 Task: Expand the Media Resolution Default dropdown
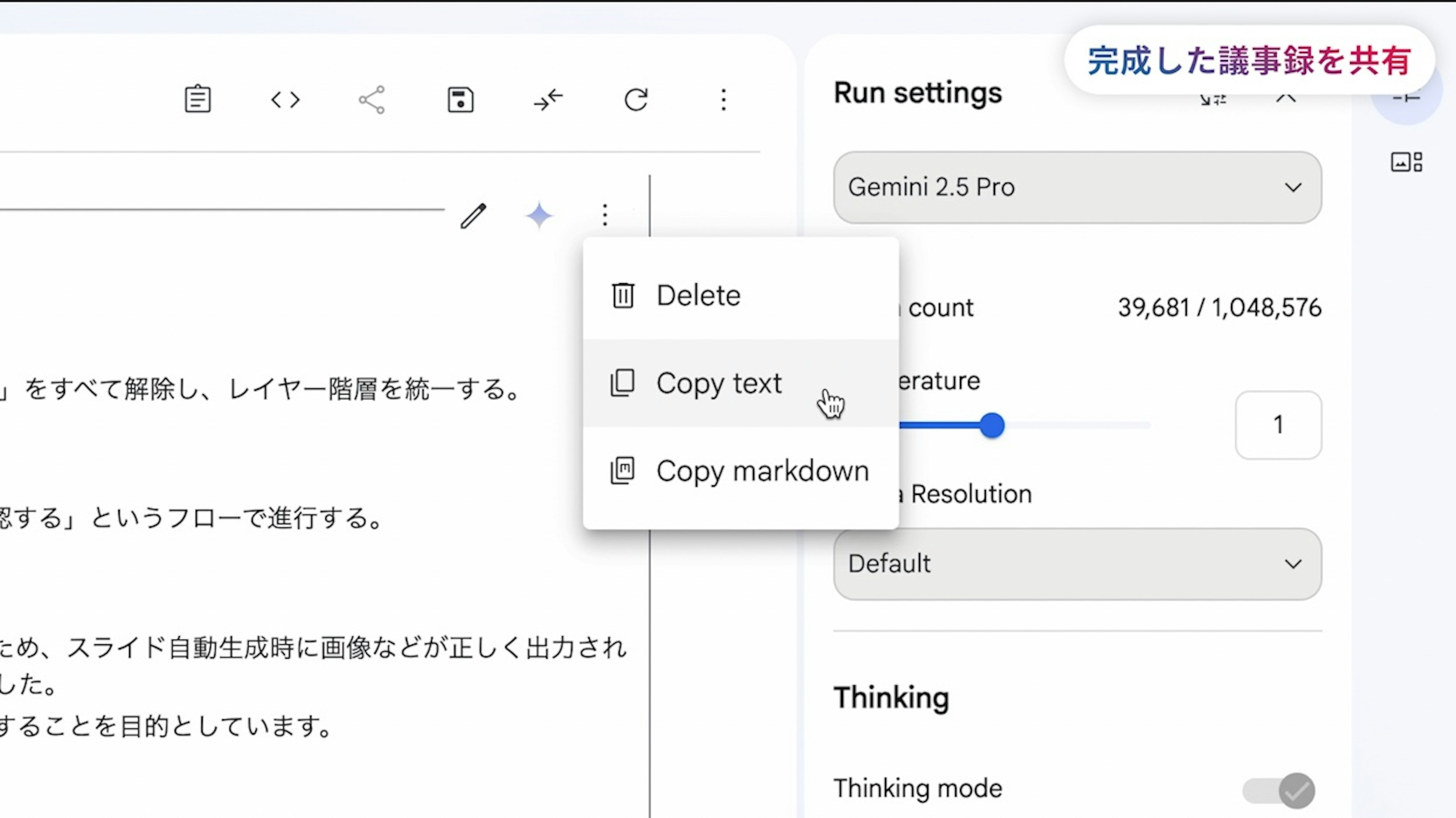[1077, 564]
